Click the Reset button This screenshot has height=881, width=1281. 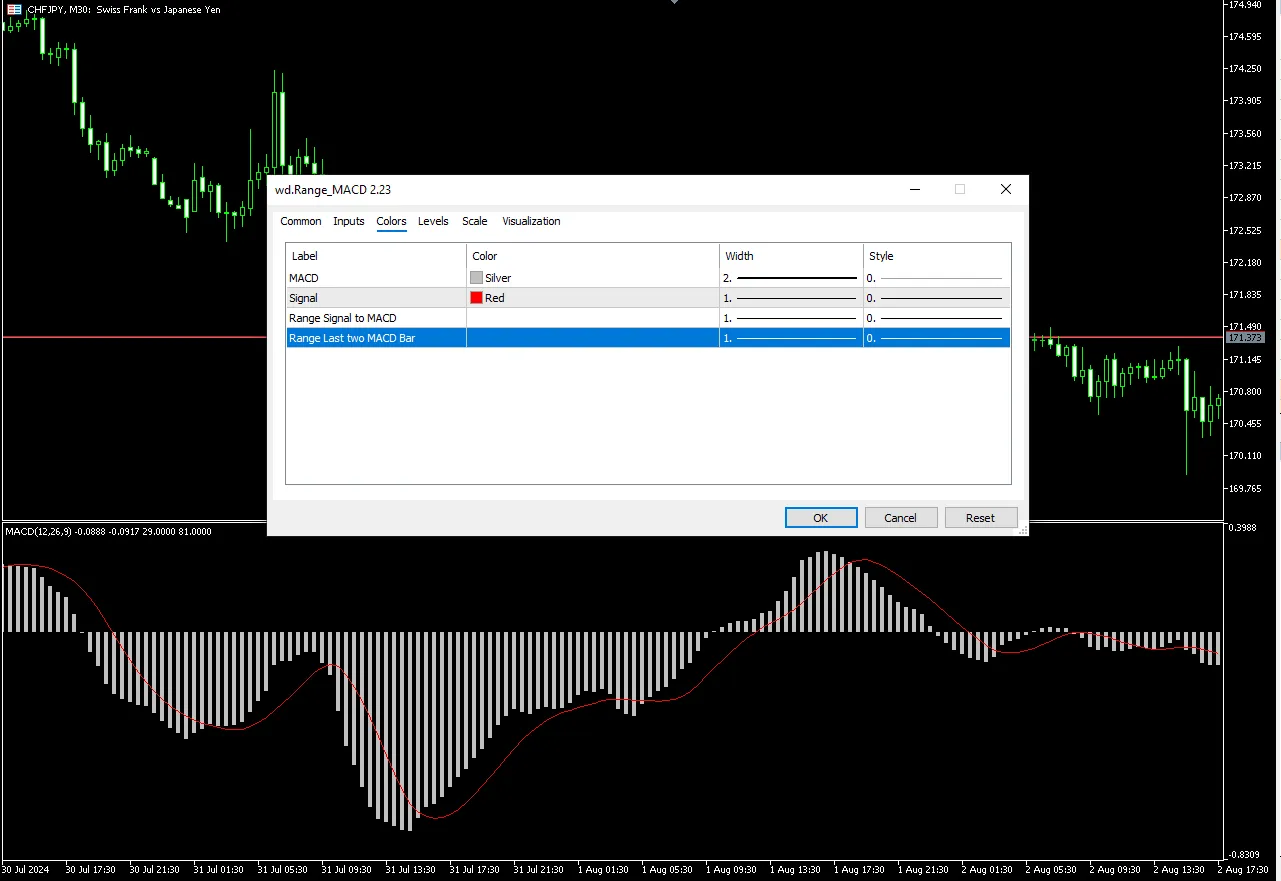(x=980, y=518)
